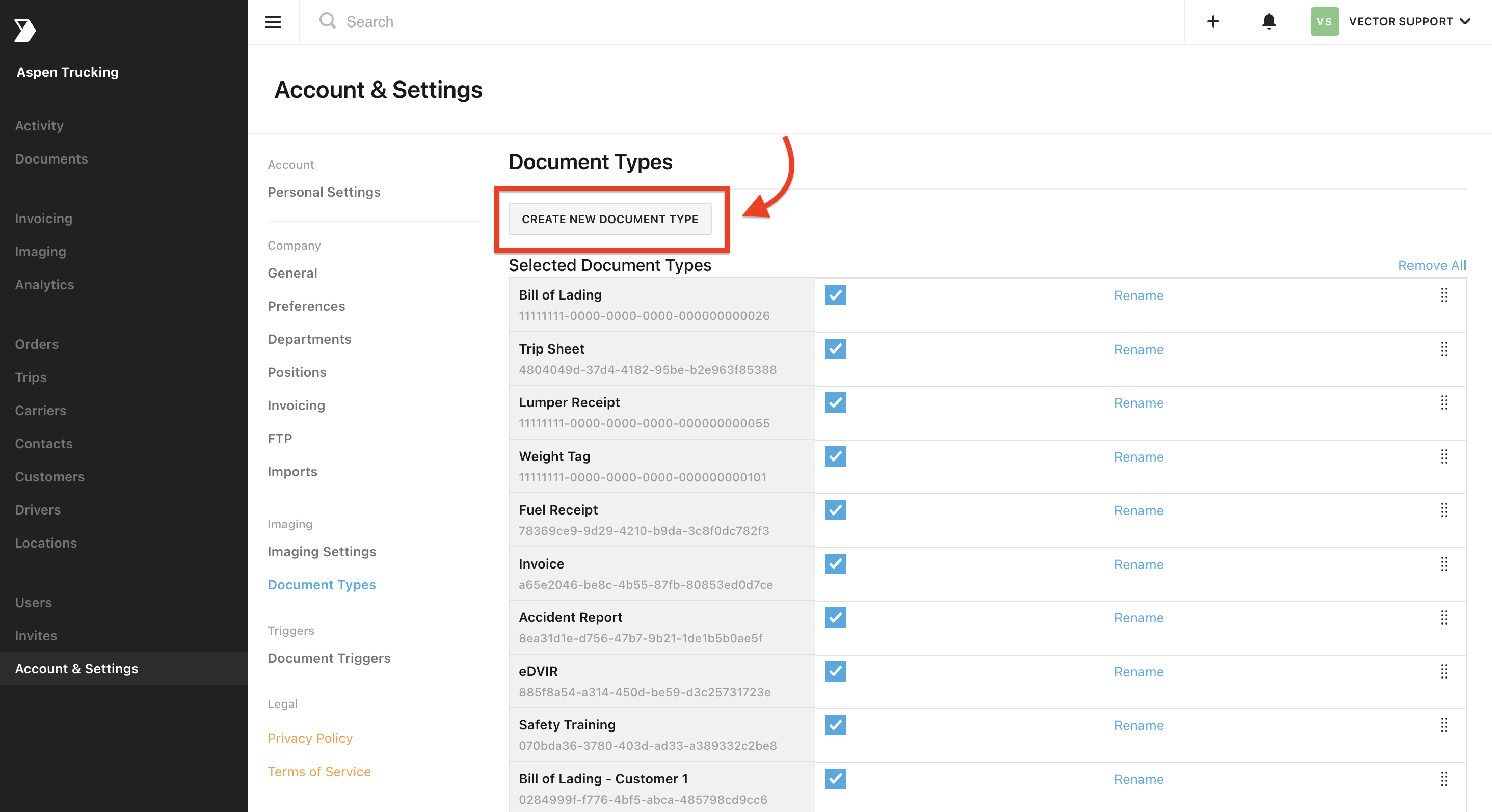The image size is (1492, 812).
Task: Grab the drag handle for eDVIR
Action: (1444, 672)
